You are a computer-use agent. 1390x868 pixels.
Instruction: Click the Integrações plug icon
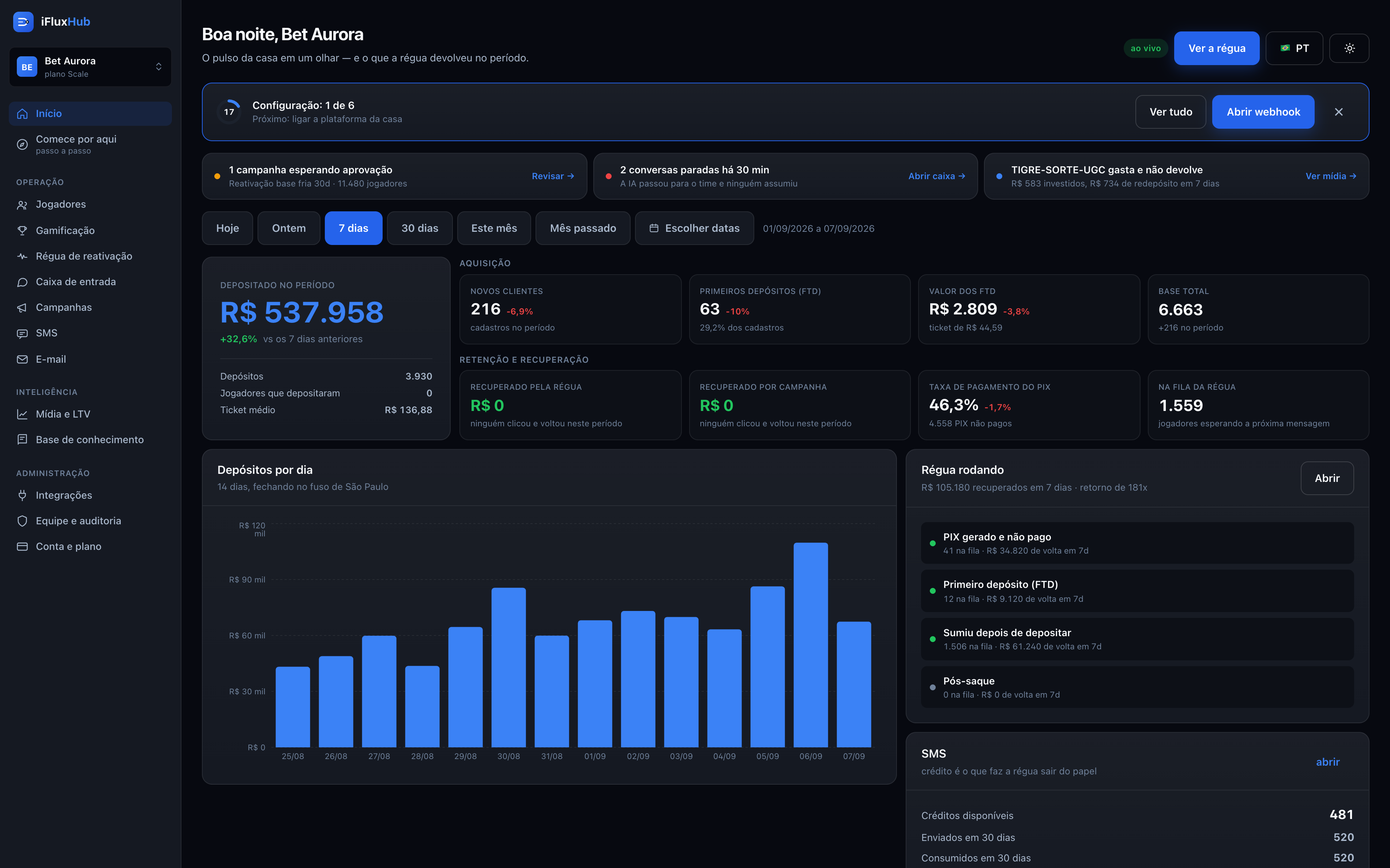22,495
